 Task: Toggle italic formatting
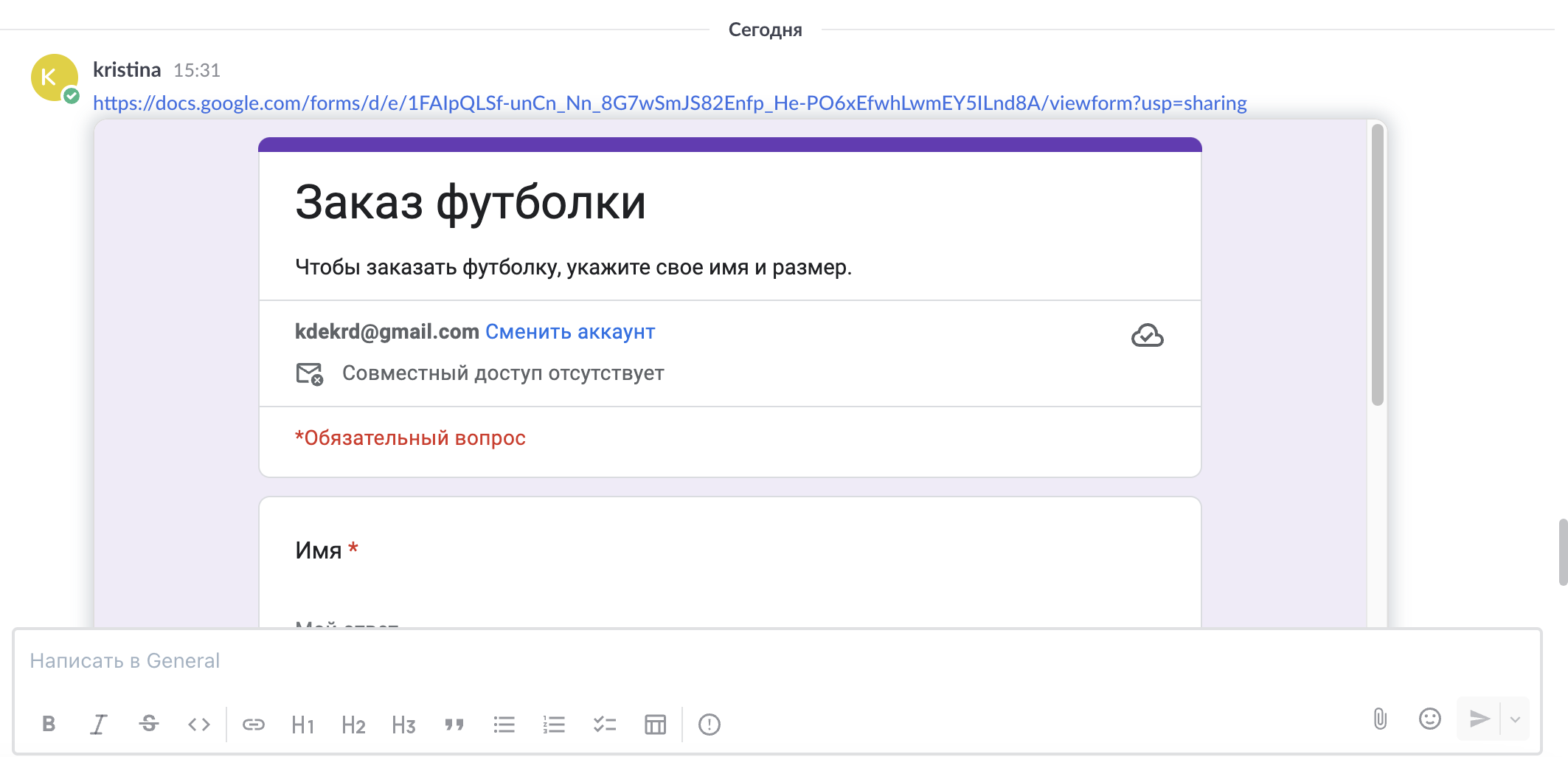pyautogui.click(x=99, y=725)
